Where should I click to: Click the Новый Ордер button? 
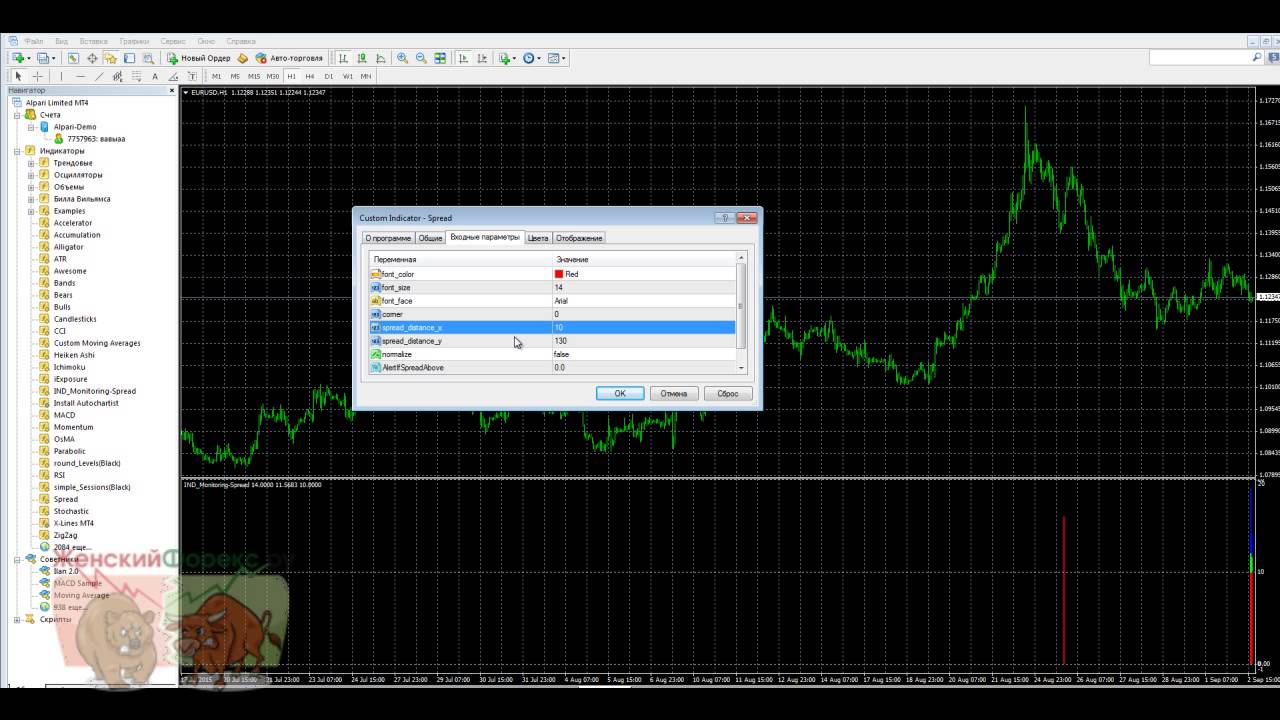click(200, 58)
